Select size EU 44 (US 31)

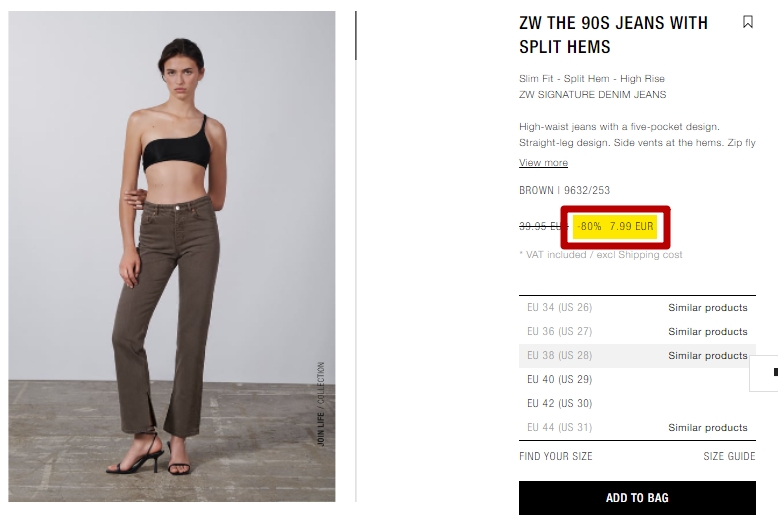(560, 427)
